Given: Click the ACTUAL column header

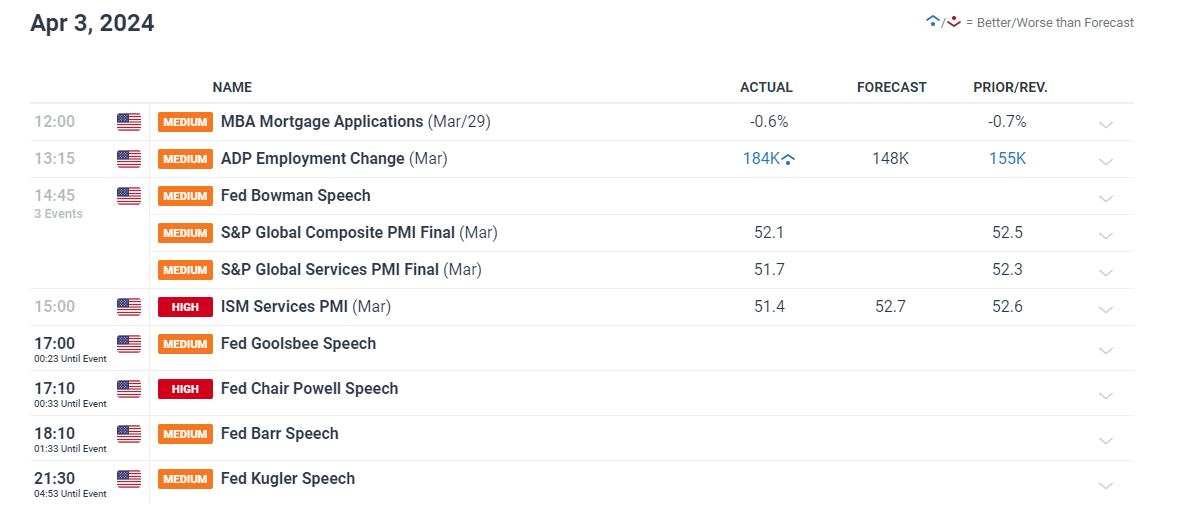Looking at the screenshot, I should pos(766,87).
